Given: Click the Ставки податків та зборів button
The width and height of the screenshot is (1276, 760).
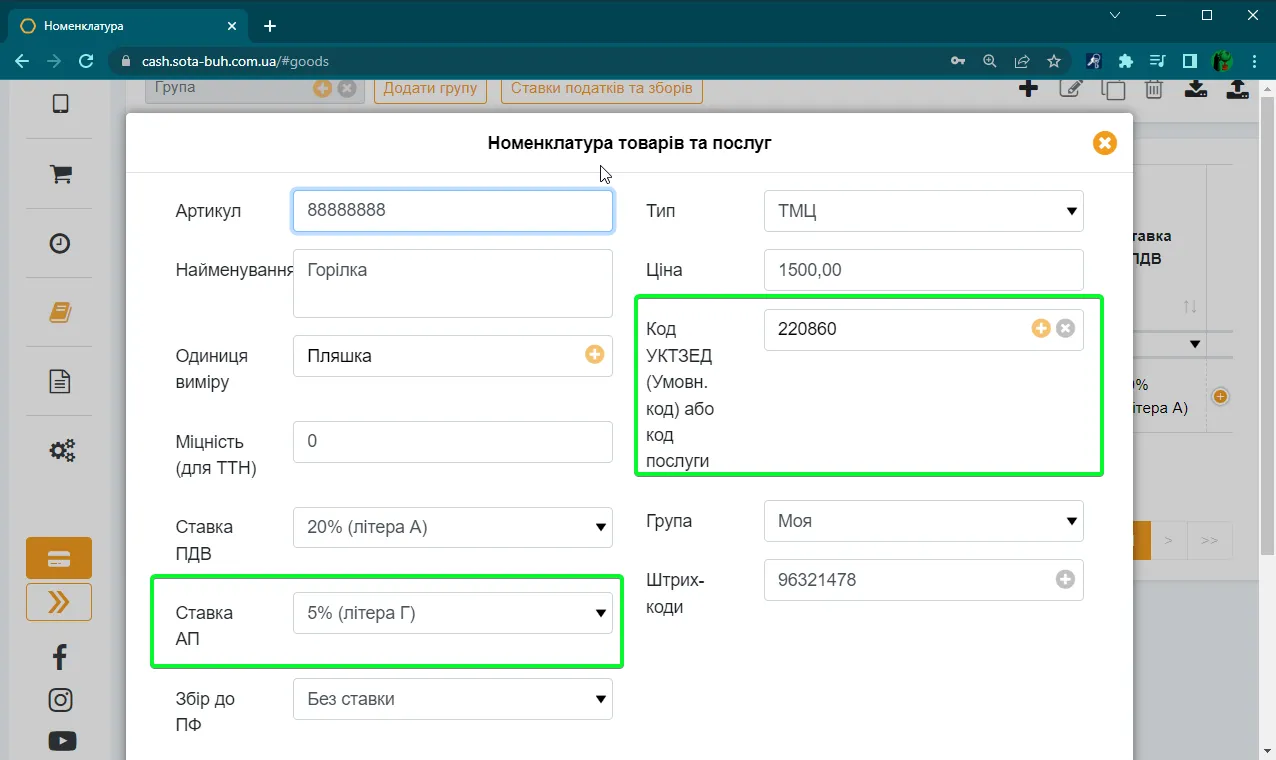Looking at the screenshot, I should (x=602, y=88).
